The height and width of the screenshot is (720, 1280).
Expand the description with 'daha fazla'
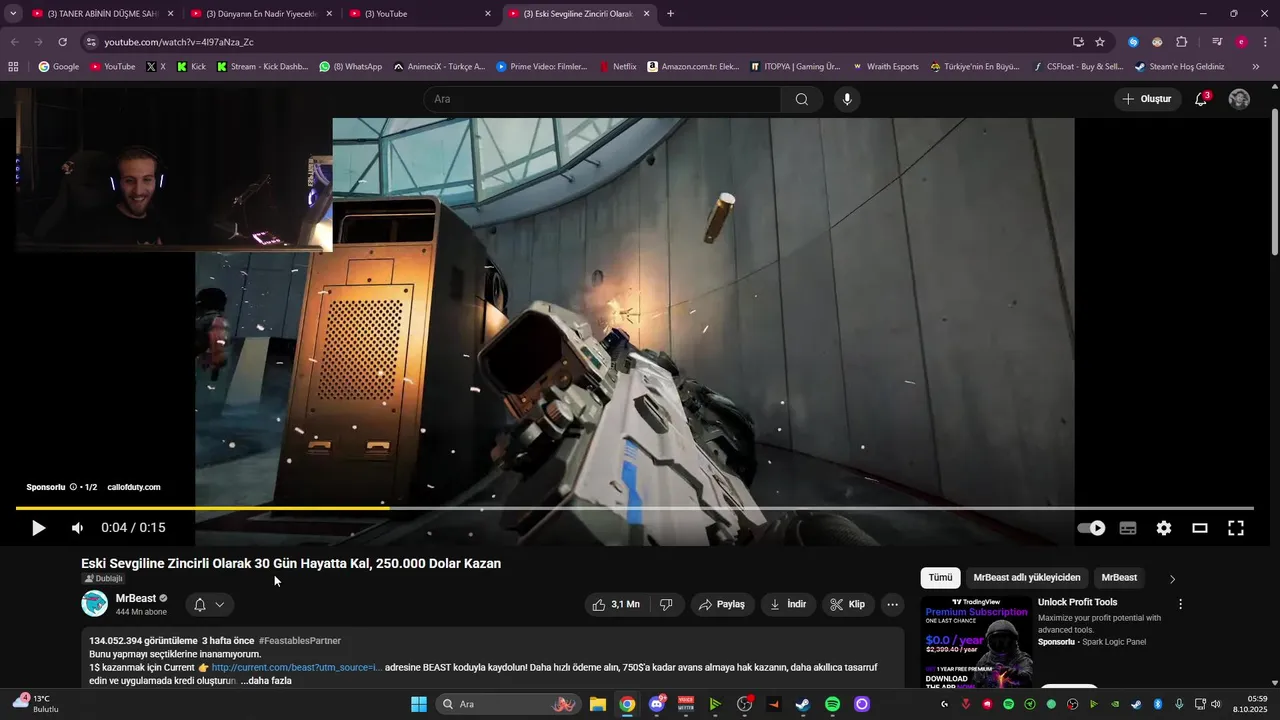(270, 681)
